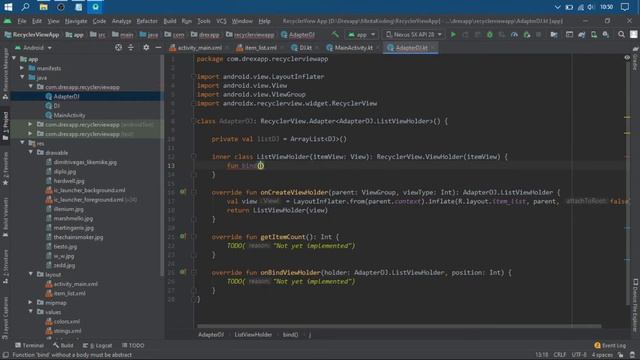Screen dimensions: 640x360
Task: Click the Attach Debugger to Android Process icon
Action: click(527, 35)
